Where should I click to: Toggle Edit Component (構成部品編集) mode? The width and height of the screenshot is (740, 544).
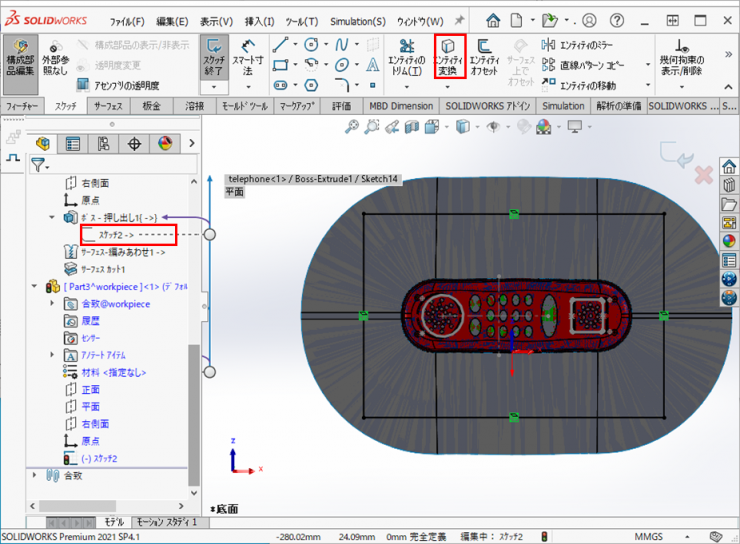coord(21,60)
